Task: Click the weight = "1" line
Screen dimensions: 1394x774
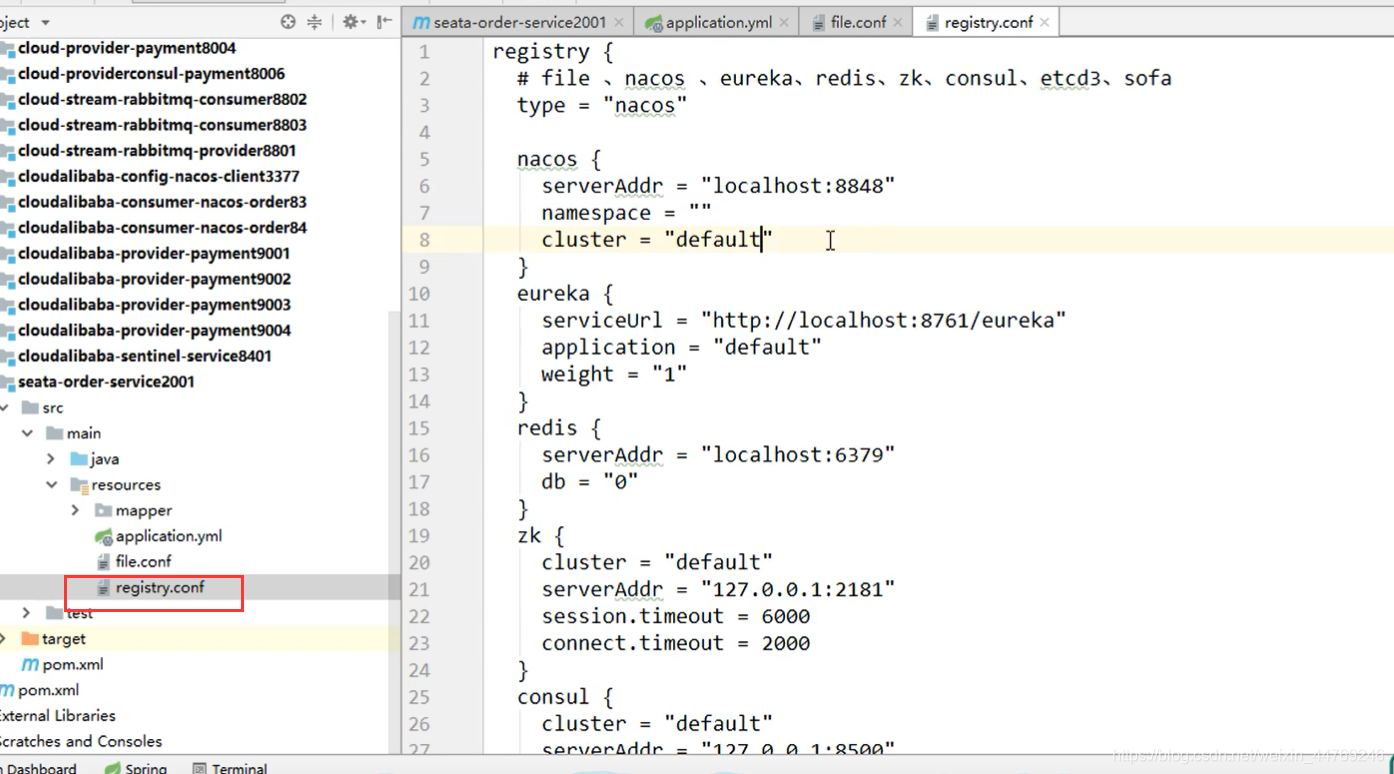Action: 614,374
